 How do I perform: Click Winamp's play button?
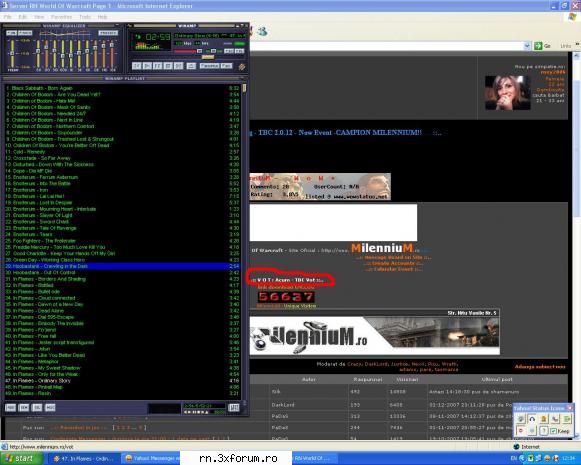point(147,66)
